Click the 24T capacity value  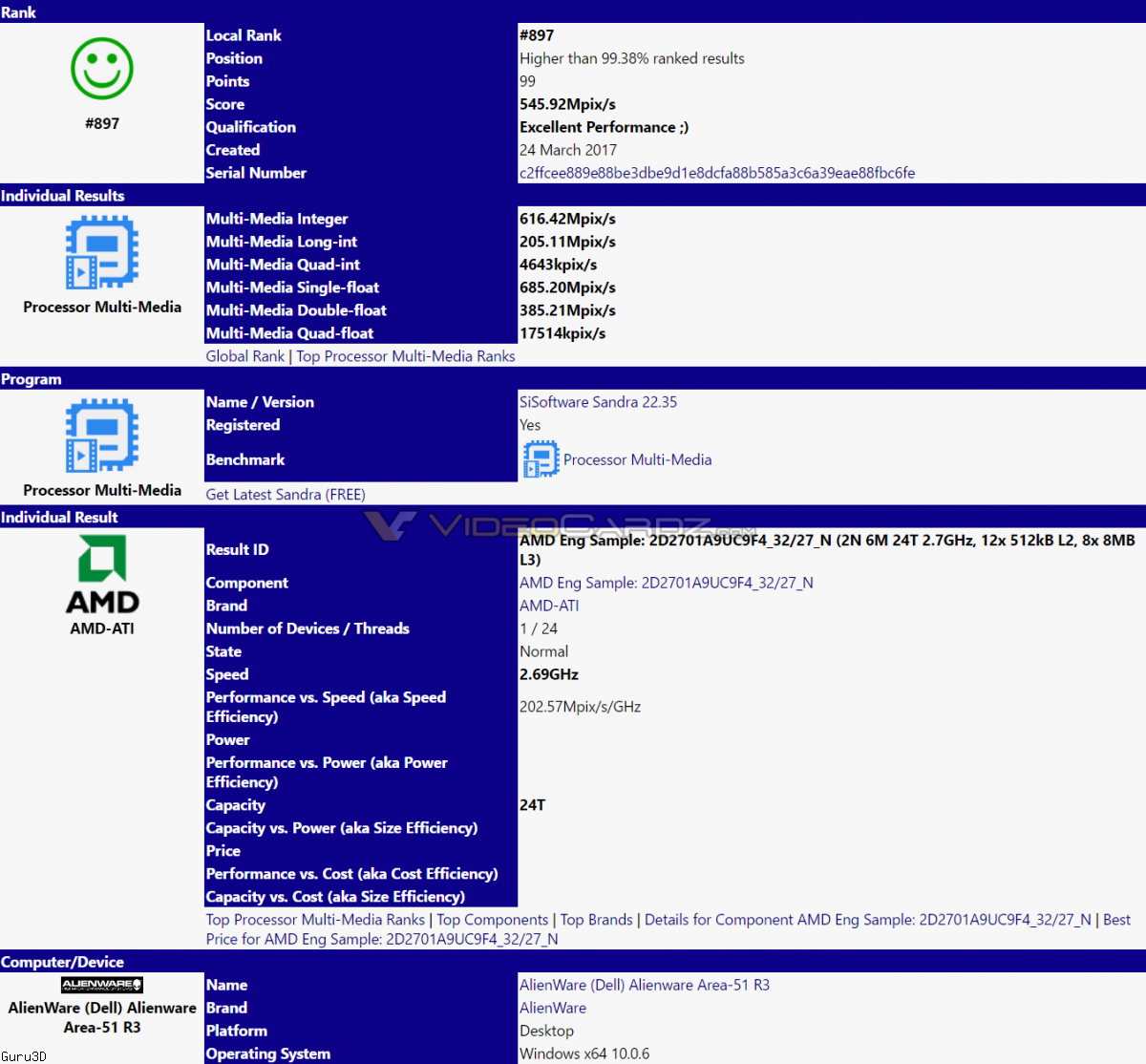[533, 805]
